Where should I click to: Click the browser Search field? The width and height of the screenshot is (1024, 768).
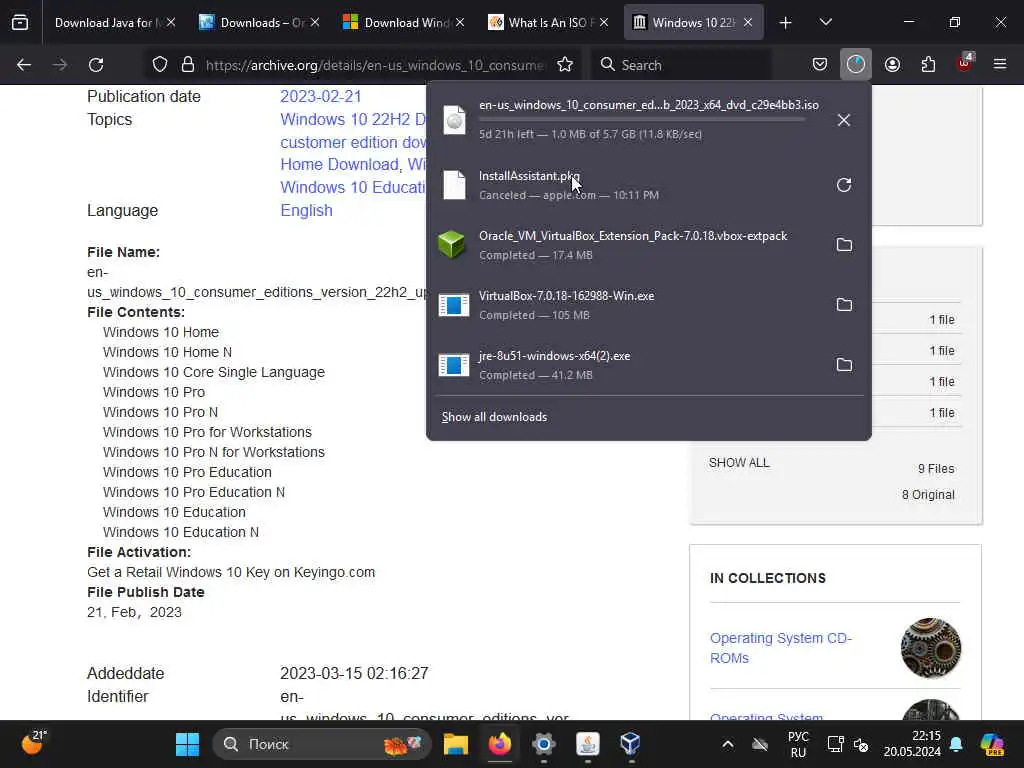tap(682, 65)
